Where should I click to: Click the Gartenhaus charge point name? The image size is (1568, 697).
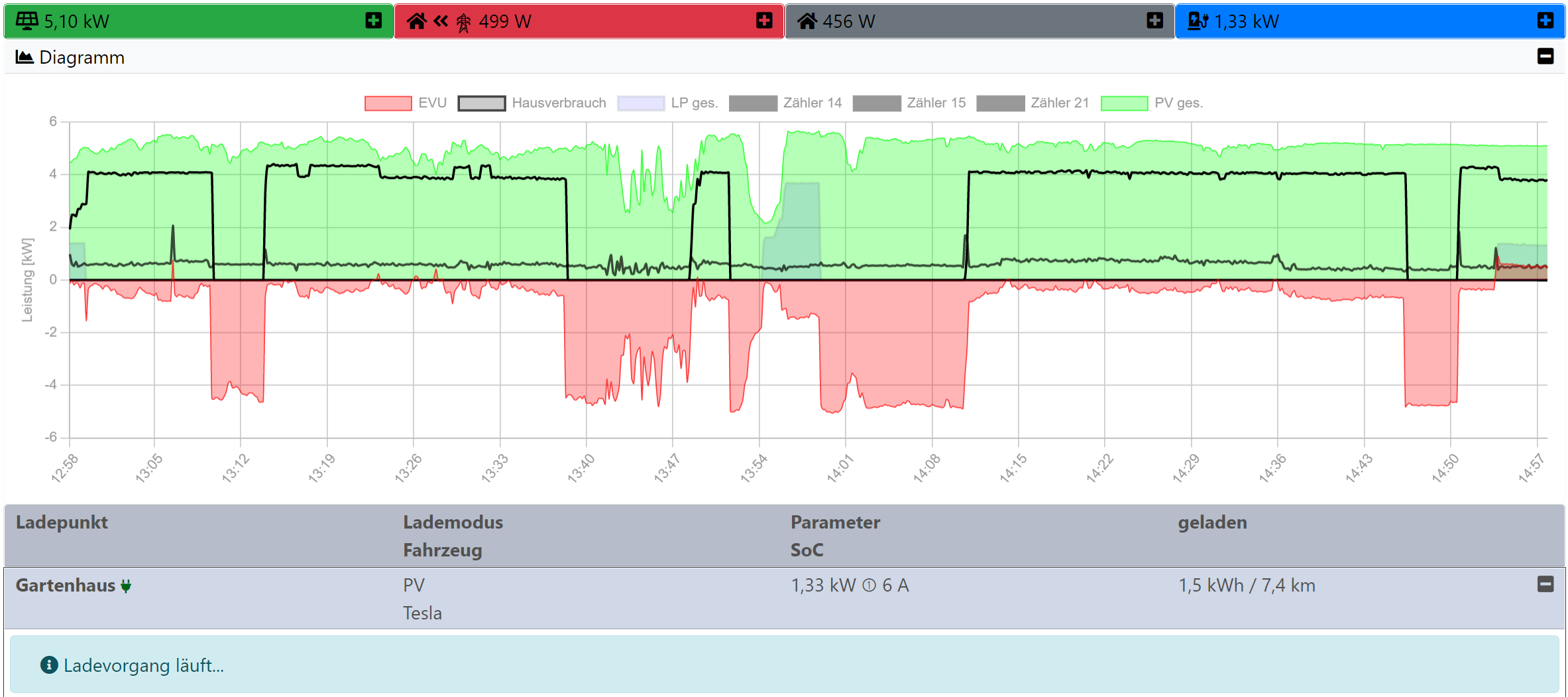pos(65,586)
